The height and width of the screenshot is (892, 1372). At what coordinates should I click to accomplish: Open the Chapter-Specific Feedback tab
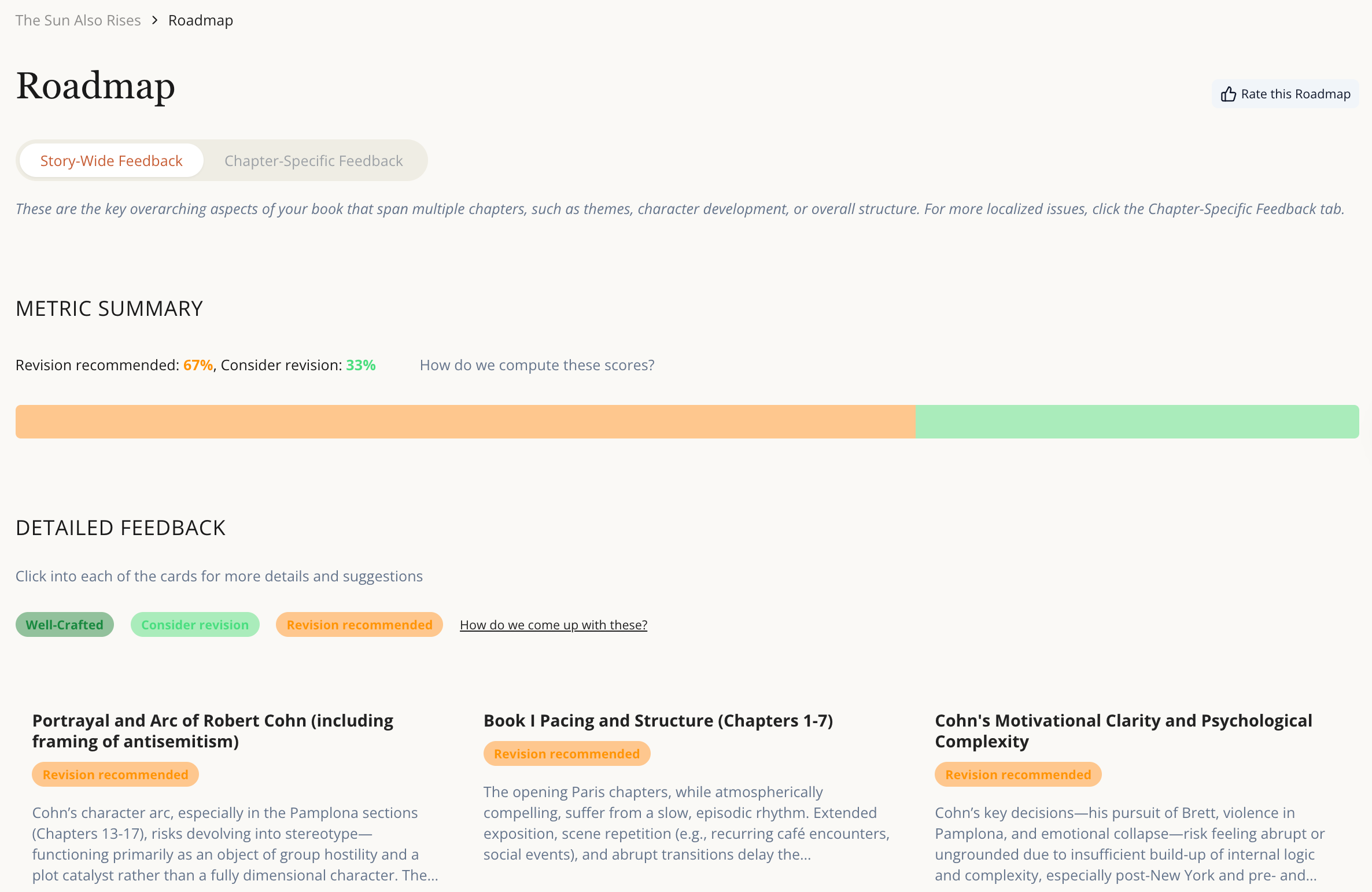(314, 161)
